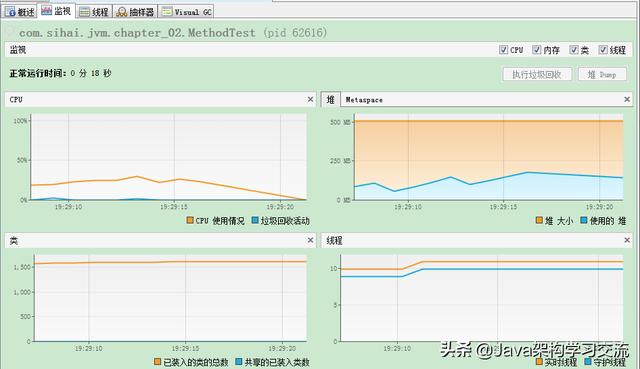
Task: Click the 共享的已装入类数 legend swatch
Action: (239, 362)
